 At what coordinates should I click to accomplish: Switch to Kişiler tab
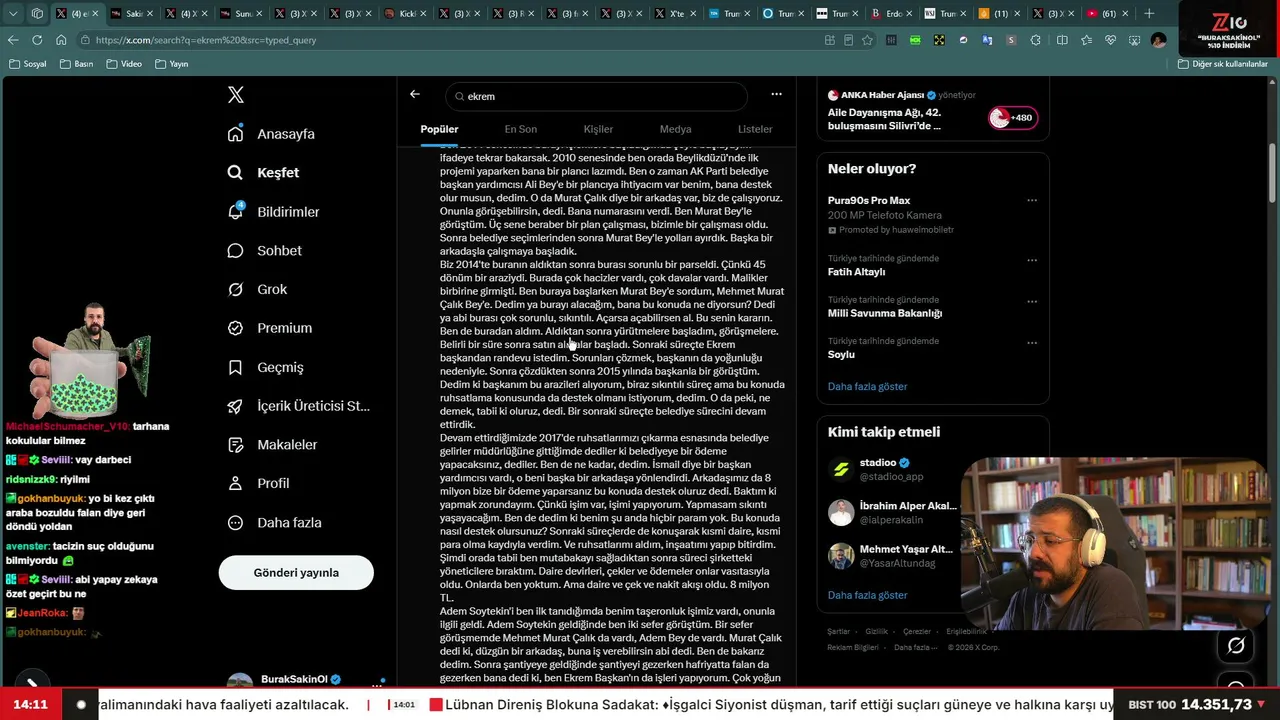pos(598,129)
